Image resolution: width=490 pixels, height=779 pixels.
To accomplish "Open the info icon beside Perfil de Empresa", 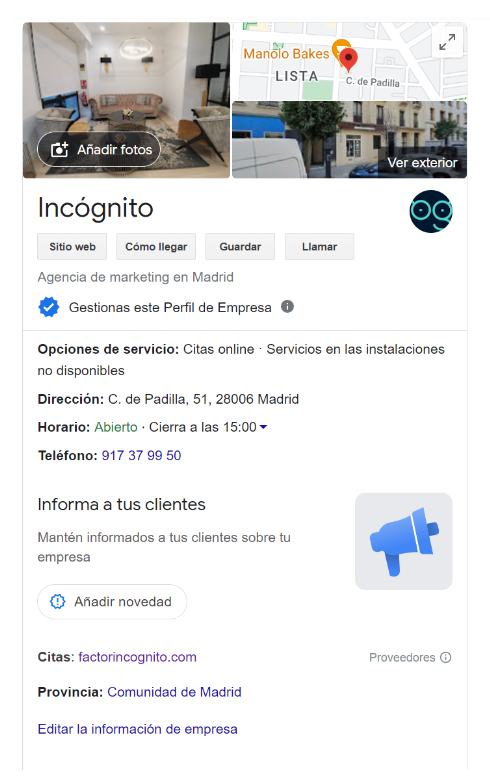I will click(x=287, y=307).
